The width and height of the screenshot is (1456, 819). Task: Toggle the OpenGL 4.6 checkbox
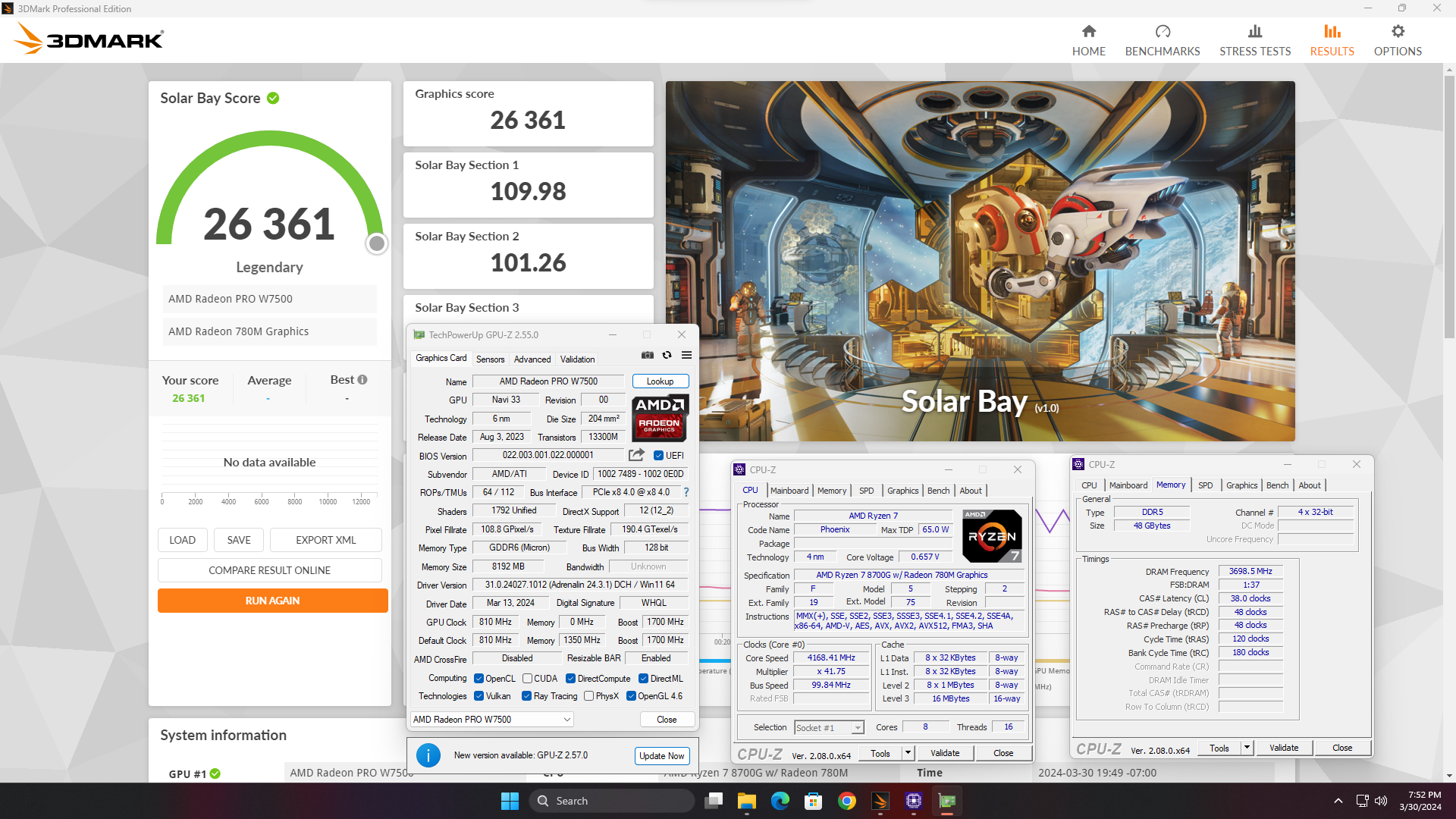pyautogui.click(x=631, y=696)
